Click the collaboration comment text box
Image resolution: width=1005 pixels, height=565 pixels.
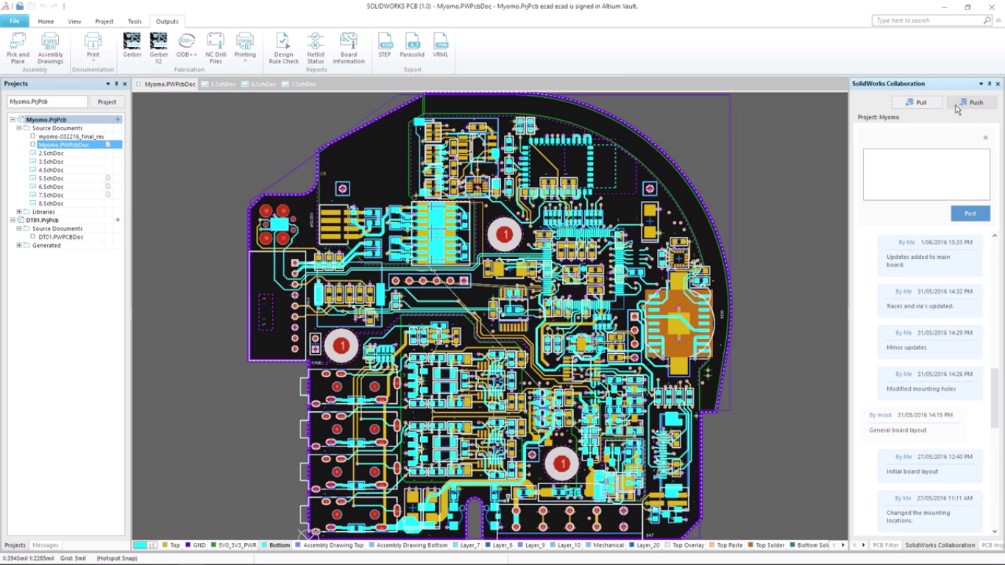pos(926,174)
